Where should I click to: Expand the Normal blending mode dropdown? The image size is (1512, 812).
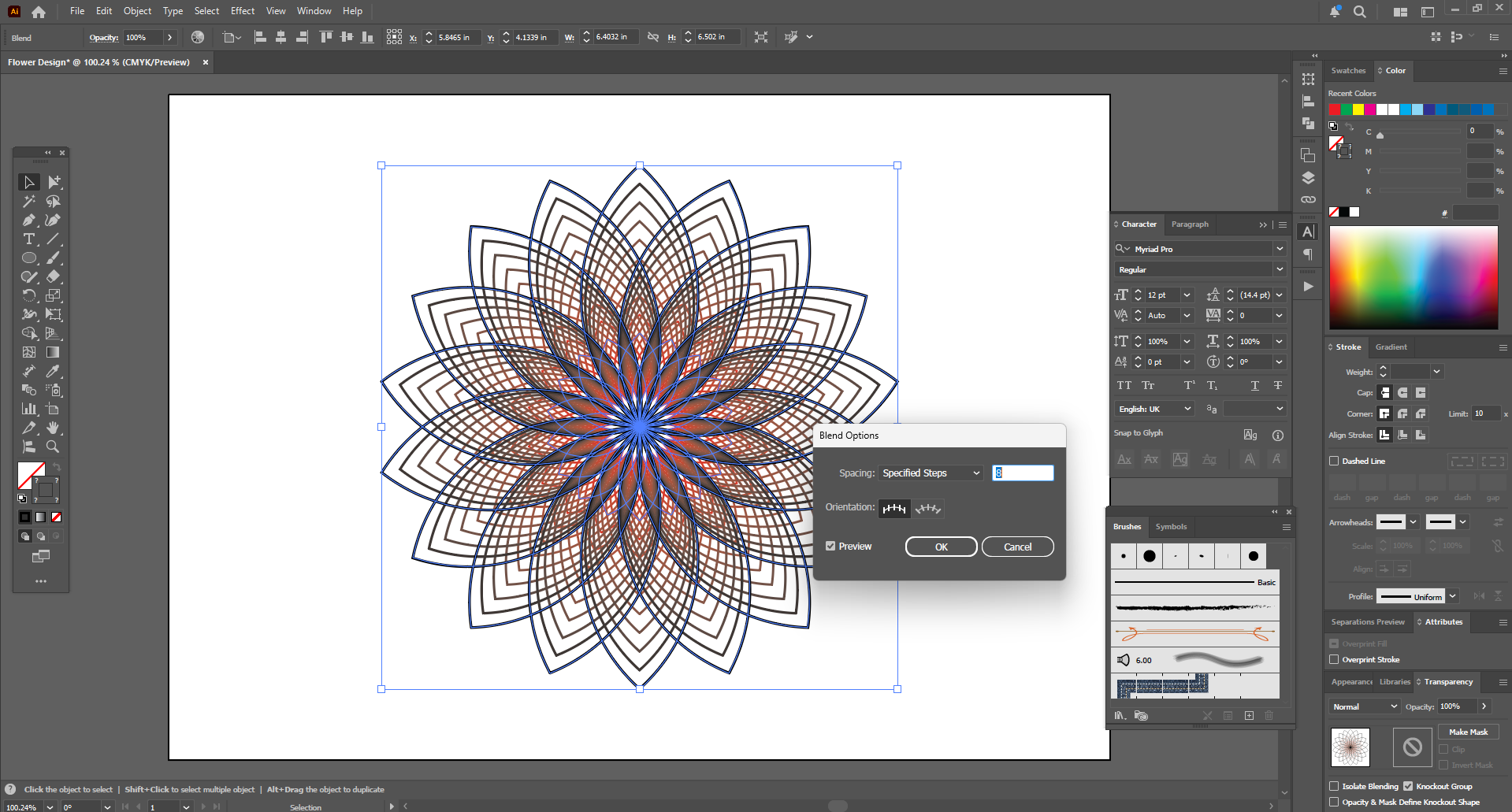tap(1364, 706)
